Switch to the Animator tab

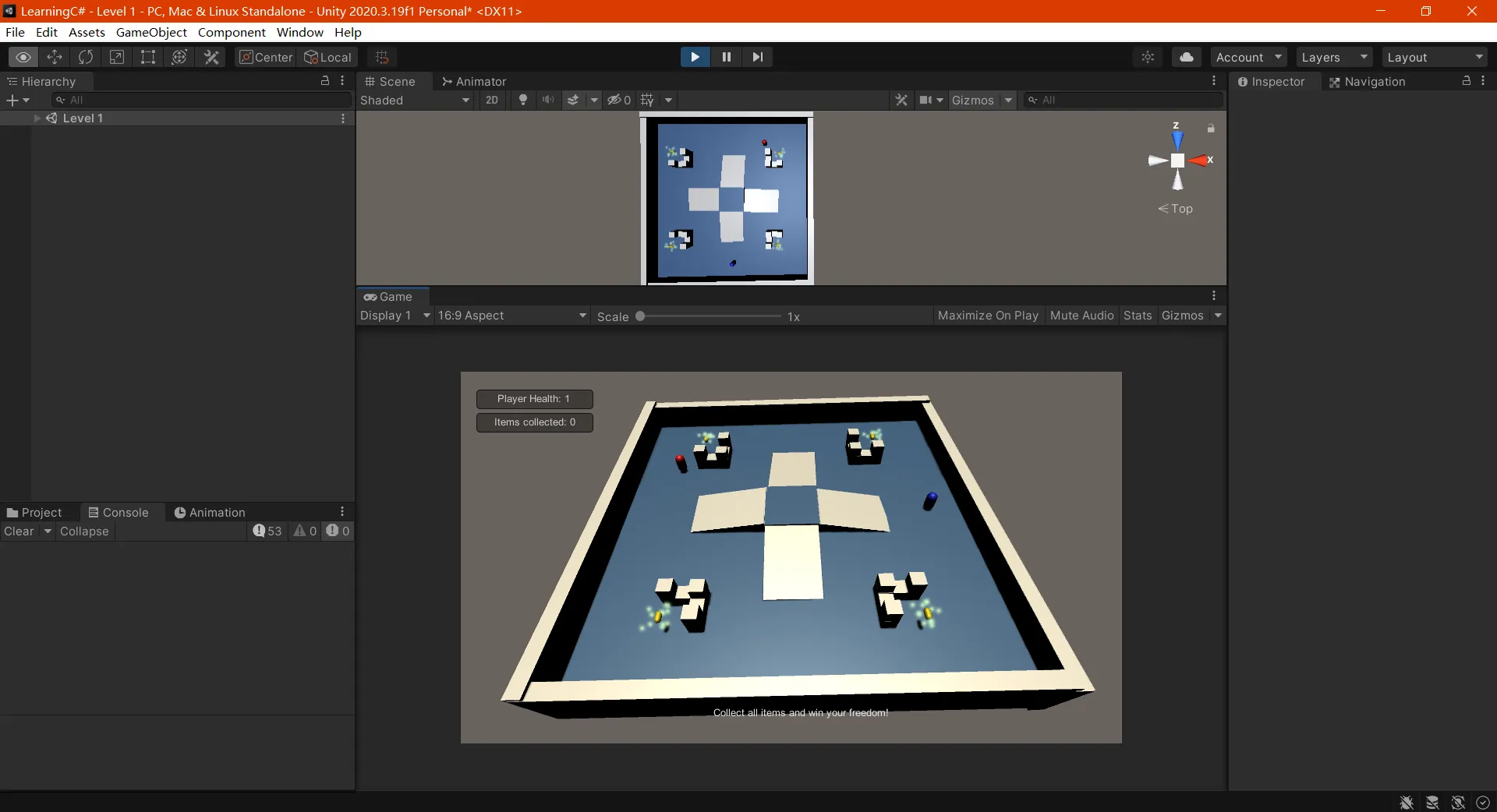[473, 82]
